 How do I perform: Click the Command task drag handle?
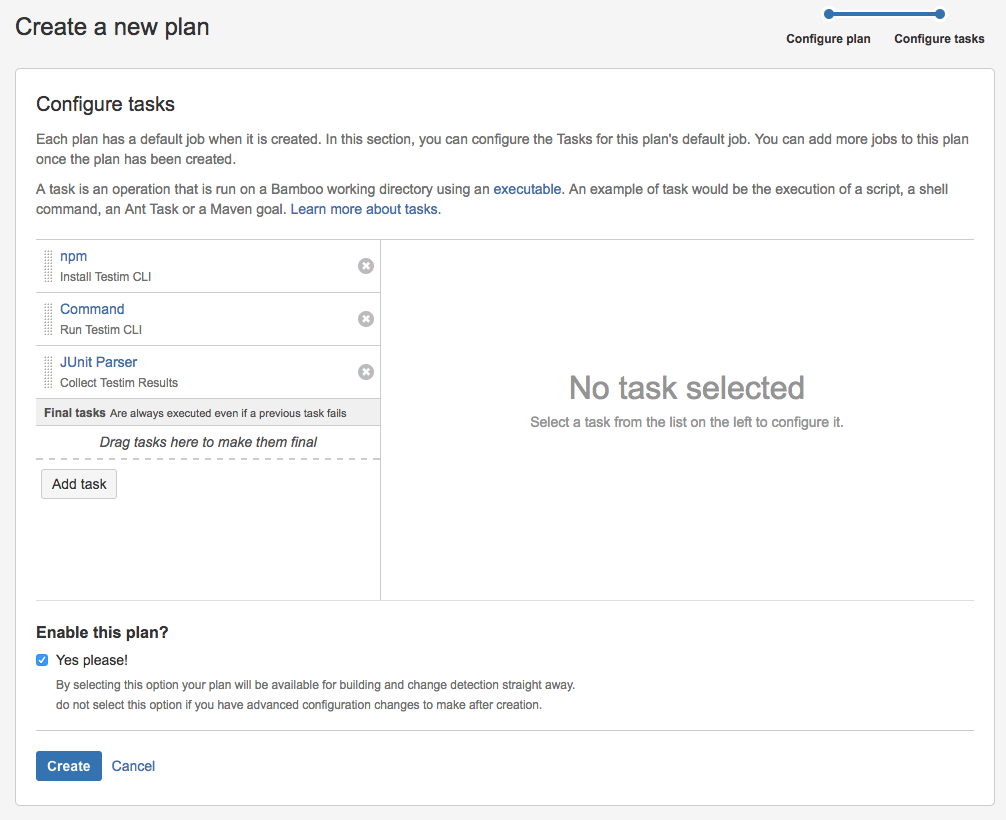pyautogui.click(x=48, y=319)
